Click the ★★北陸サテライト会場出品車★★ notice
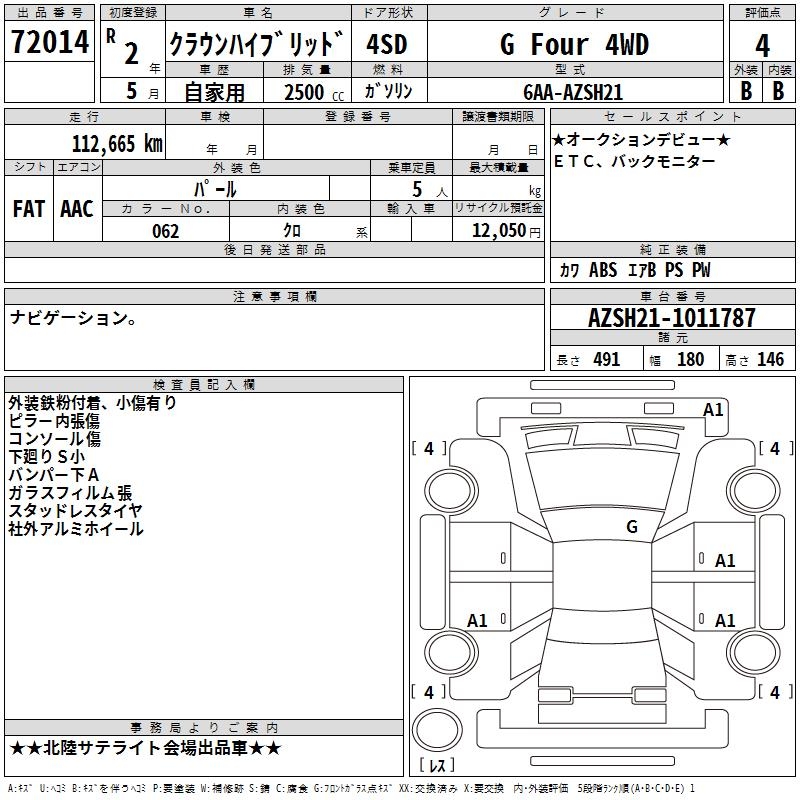The height and width of the screenshot is (800, 800). (x=145, y=748)
